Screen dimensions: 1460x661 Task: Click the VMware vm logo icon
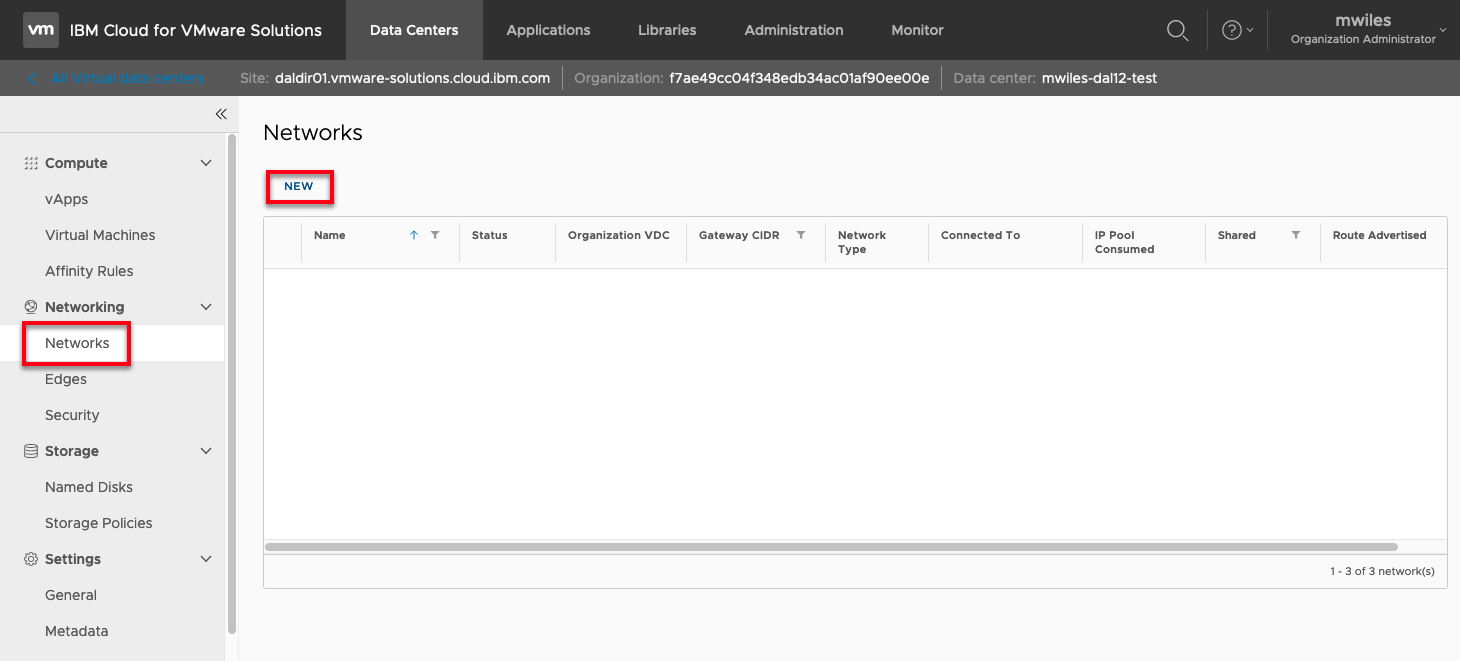coord(40,30)
